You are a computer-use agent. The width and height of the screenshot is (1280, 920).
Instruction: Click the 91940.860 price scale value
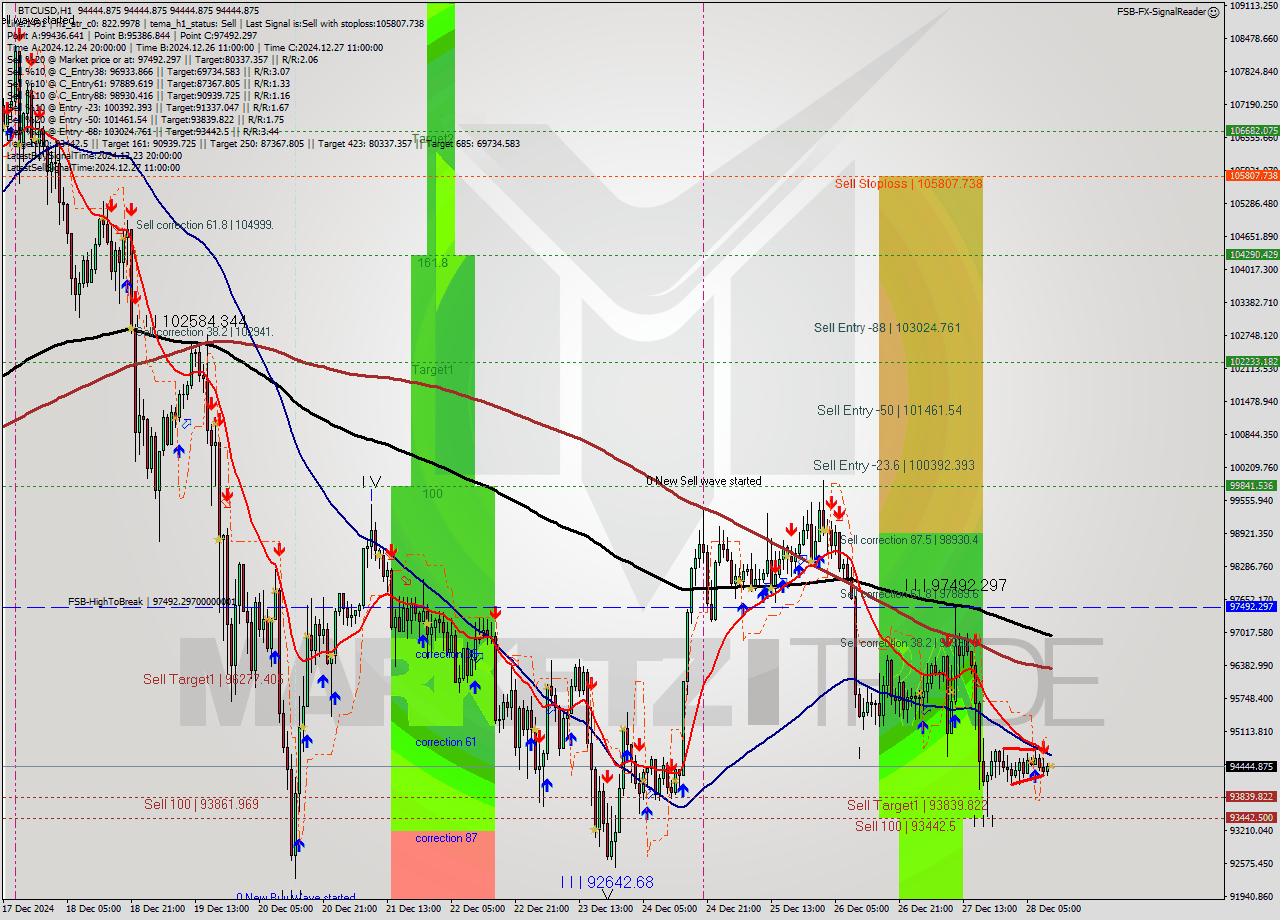[1253, 896]
